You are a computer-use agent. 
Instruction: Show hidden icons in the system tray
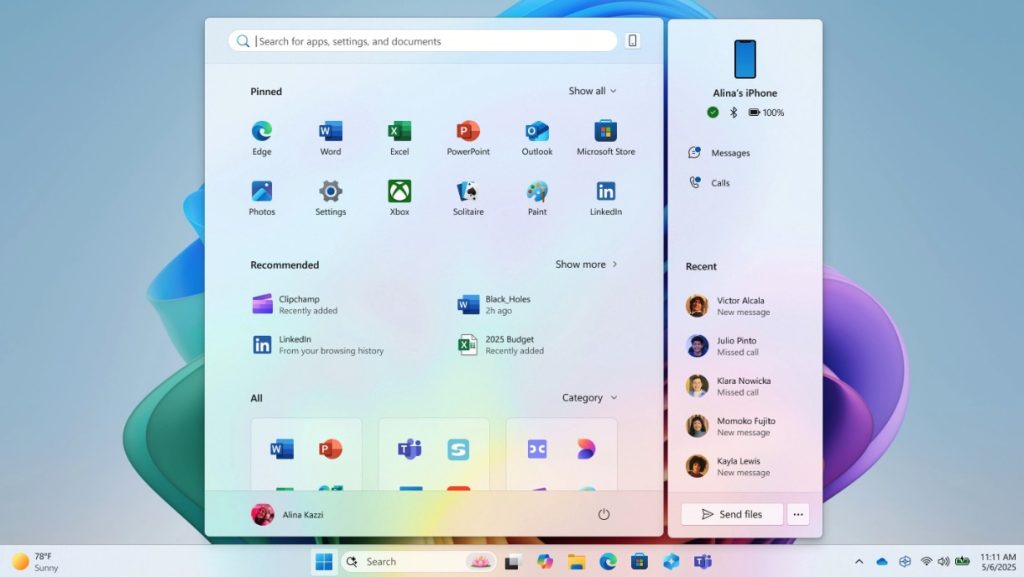coord(859,561)
